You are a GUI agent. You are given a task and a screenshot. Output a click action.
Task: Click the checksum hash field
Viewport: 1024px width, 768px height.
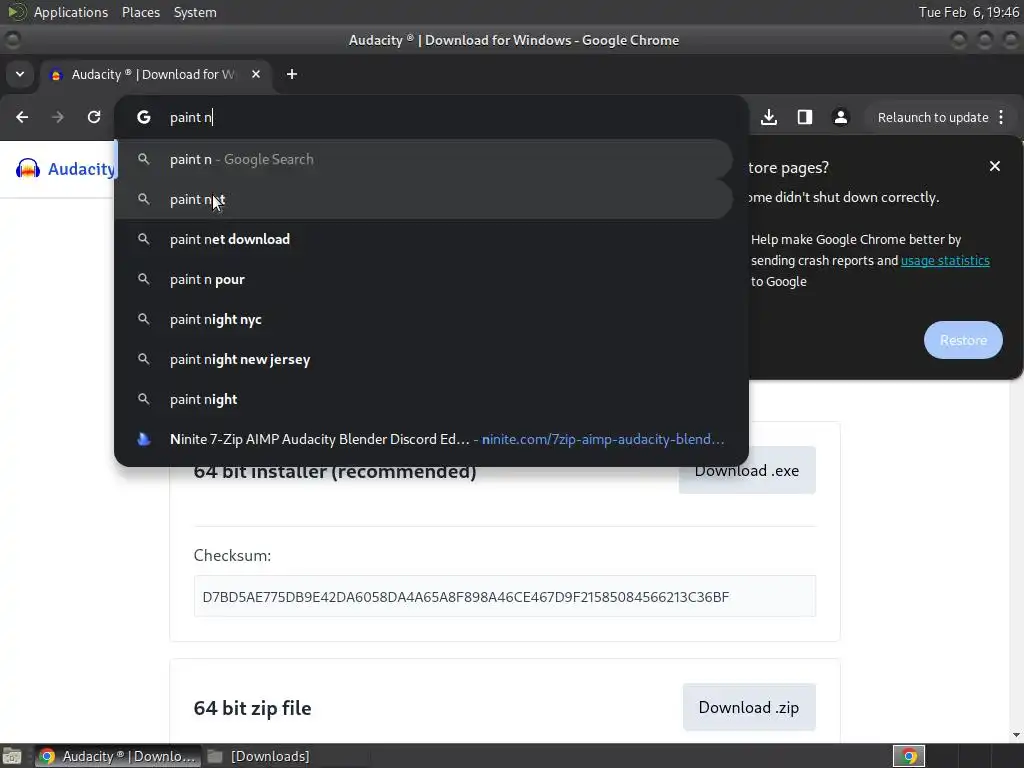505,596
